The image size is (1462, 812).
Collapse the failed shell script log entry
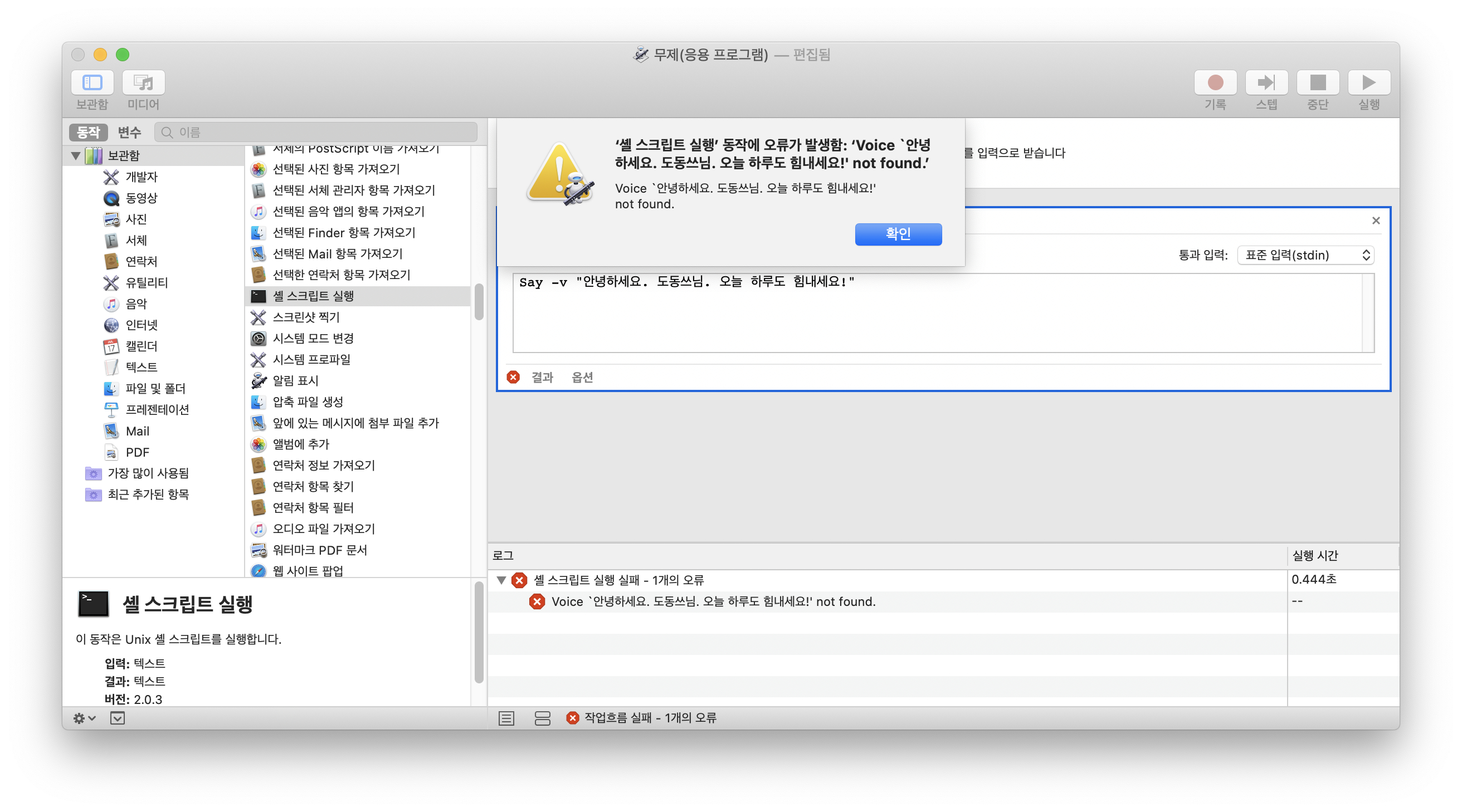point(501,580)
